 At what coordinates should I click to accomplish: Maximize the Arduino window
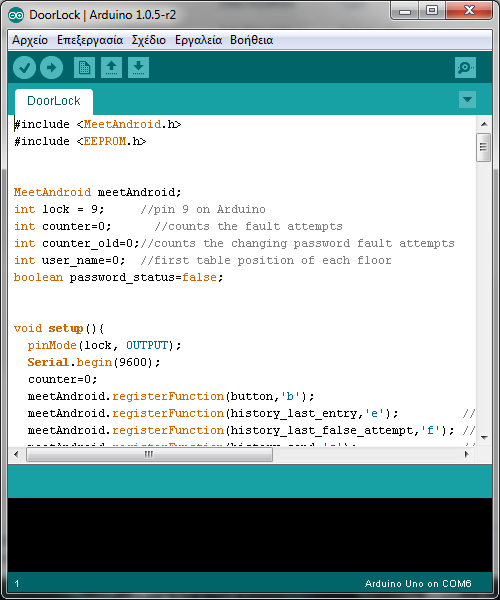point(432,10)
